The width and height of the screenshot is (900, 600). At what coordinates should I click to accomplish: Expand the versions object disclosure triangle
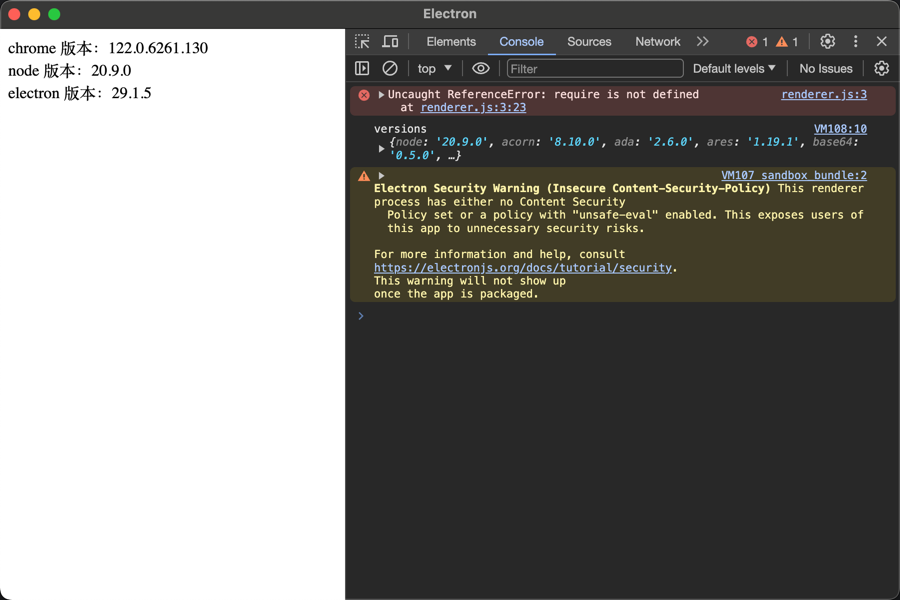pos(381,149)
